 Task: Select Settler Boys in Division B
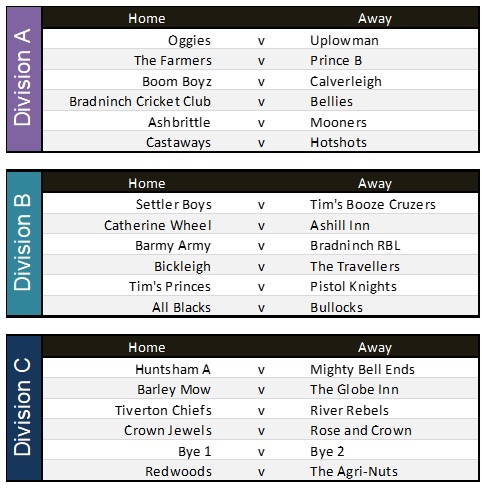click(x=174, y=205)
